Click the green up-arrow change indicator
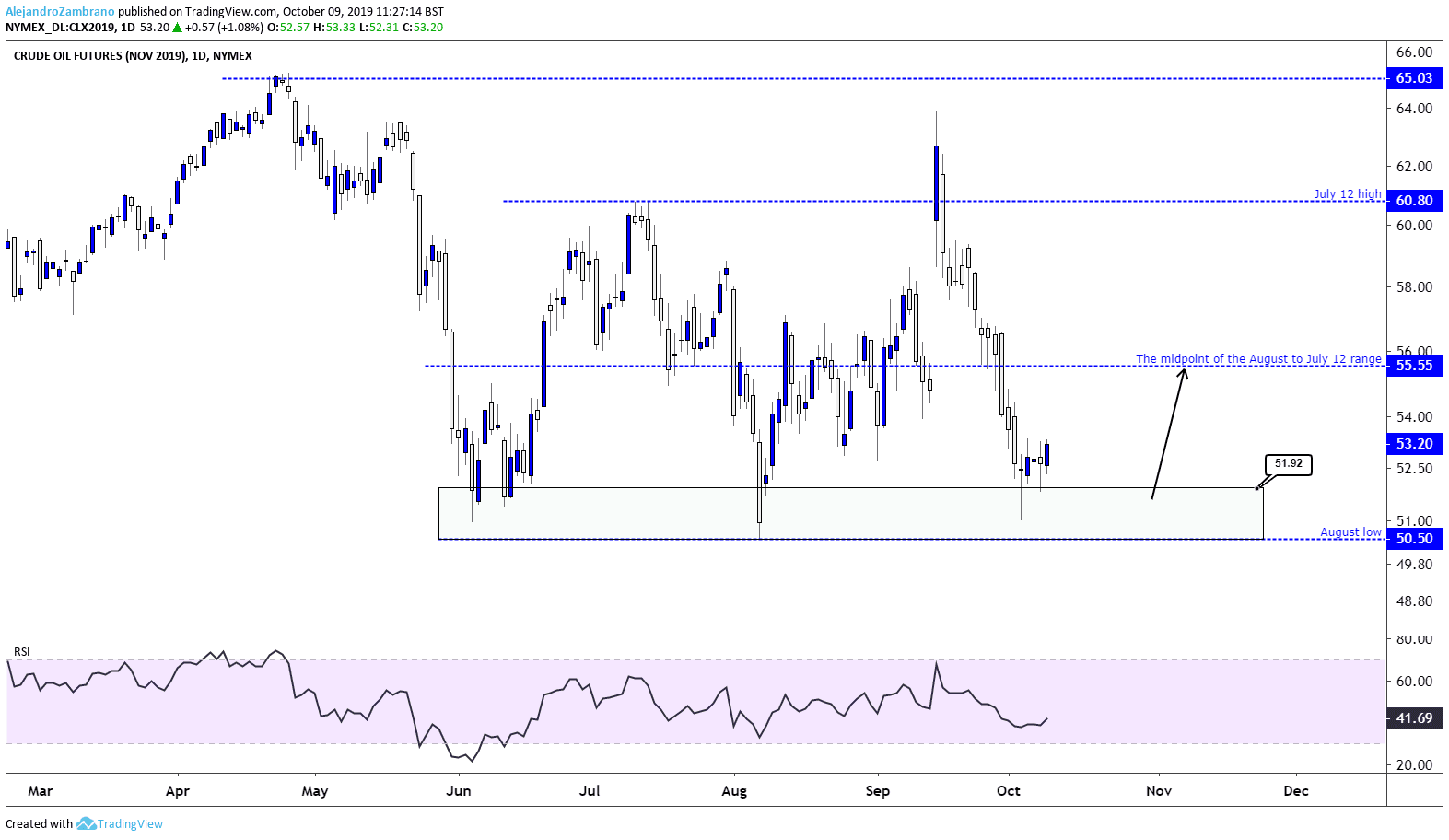1449x840 pixels. pos(177,28)
